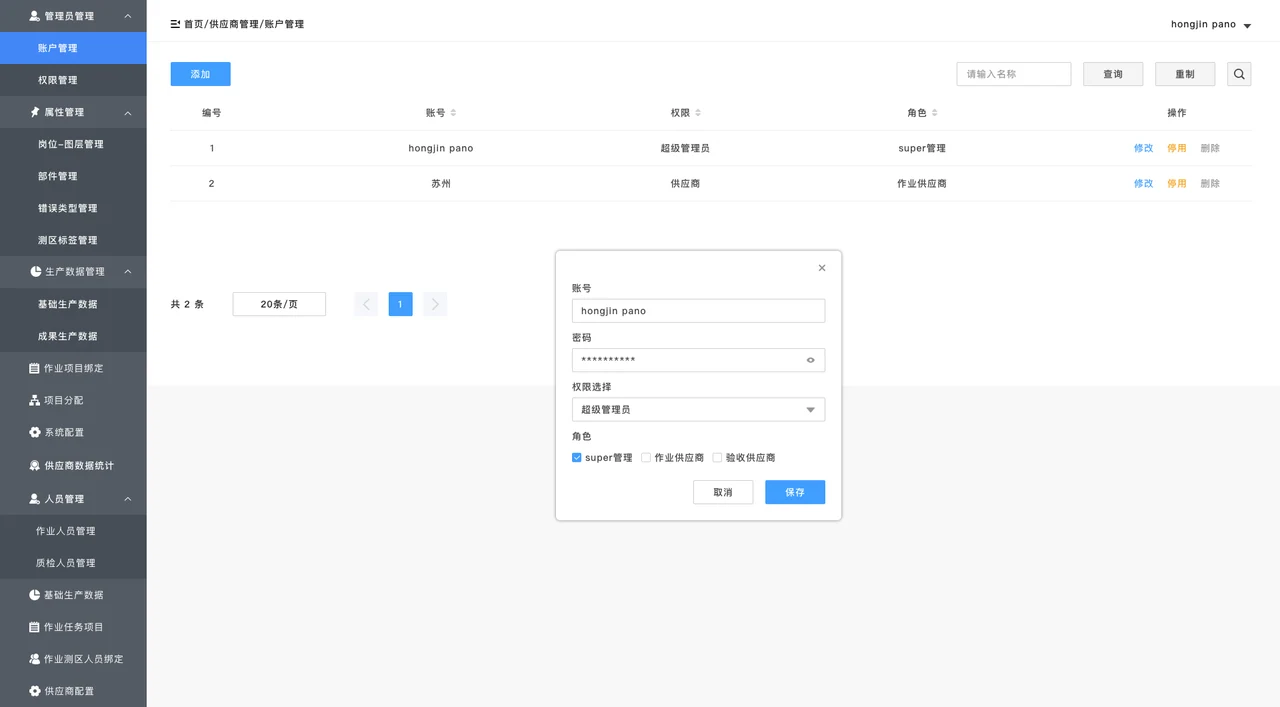1280x707 pixels.
Task: Toggle sidebar with the breadcrumb menu icon
Action: click(x=175, y=24)
